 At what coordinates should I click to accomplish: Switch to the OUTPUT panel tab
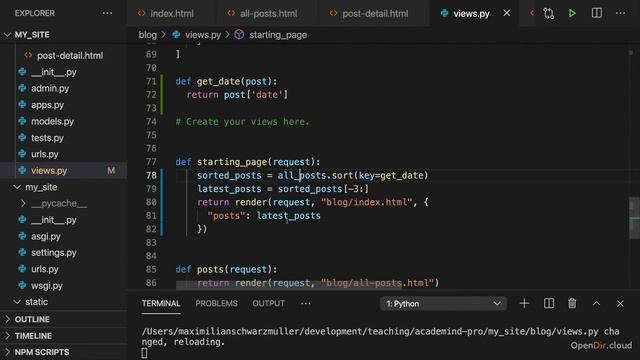point(268,303)
